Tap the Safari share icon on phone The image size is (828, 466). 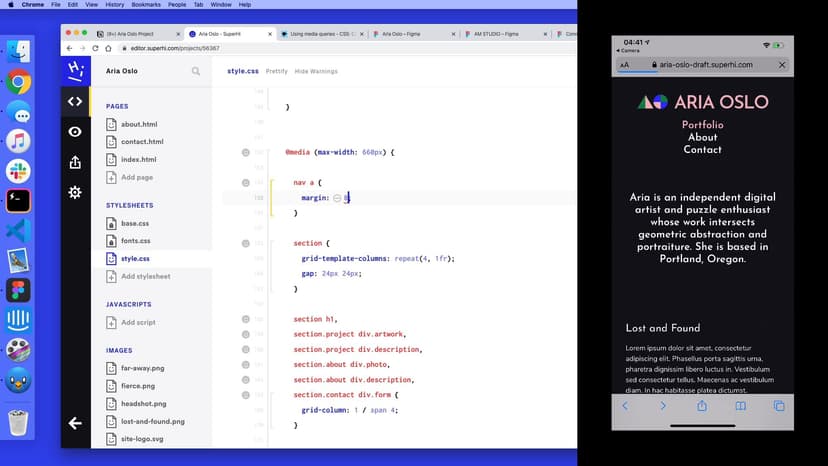(x=702, y=406)
